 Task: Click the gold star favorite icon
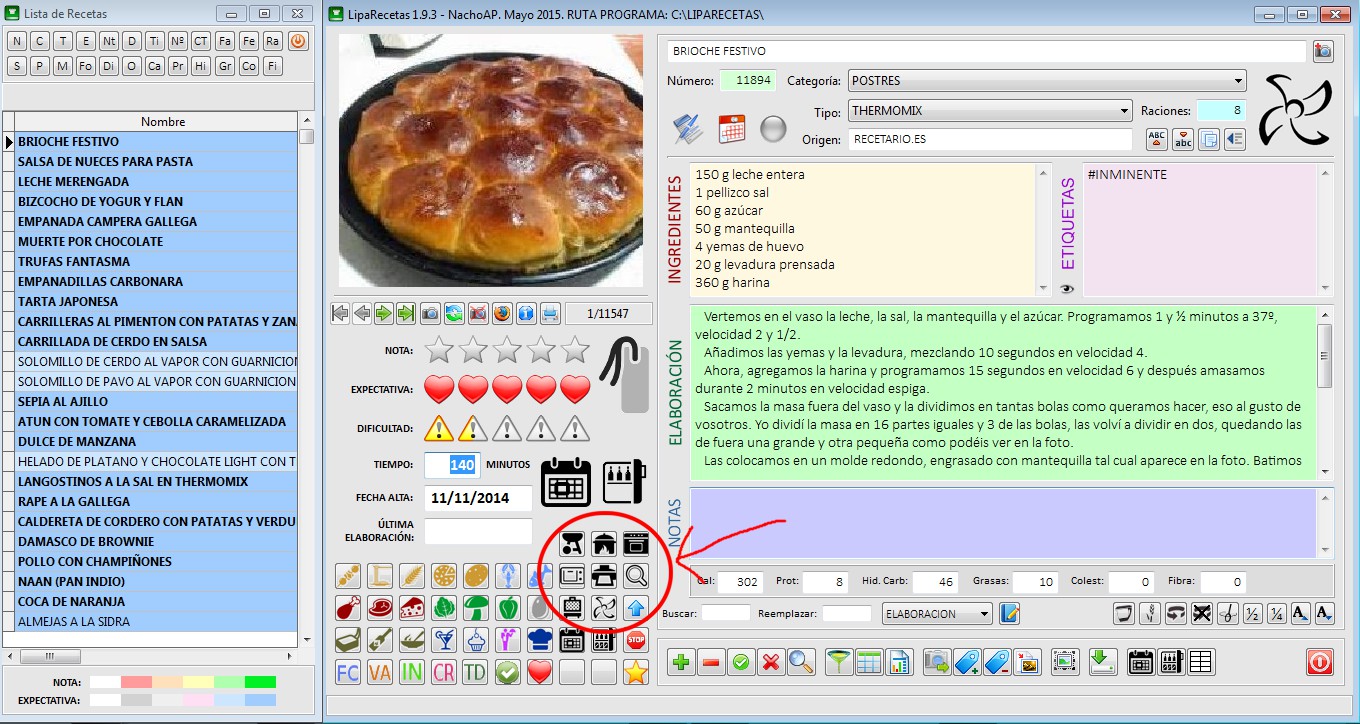(636, 672)
